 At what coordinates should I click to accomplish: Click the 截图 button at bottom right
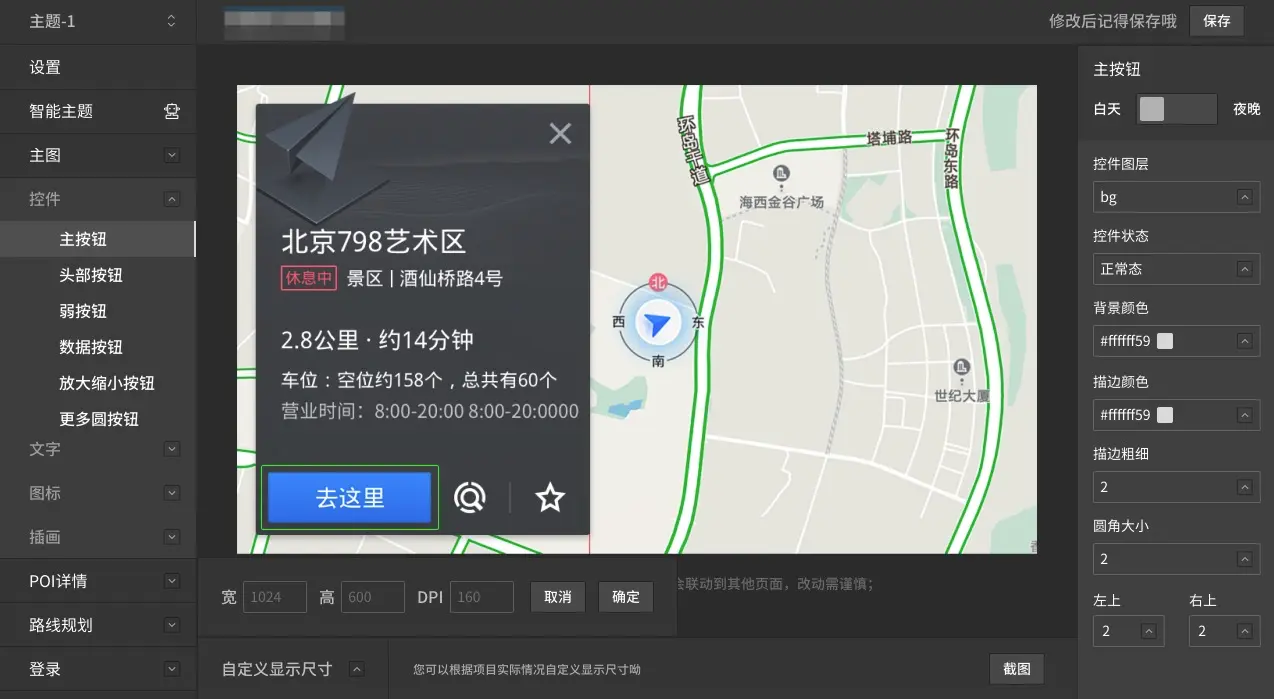click(x=1016, y=668)
